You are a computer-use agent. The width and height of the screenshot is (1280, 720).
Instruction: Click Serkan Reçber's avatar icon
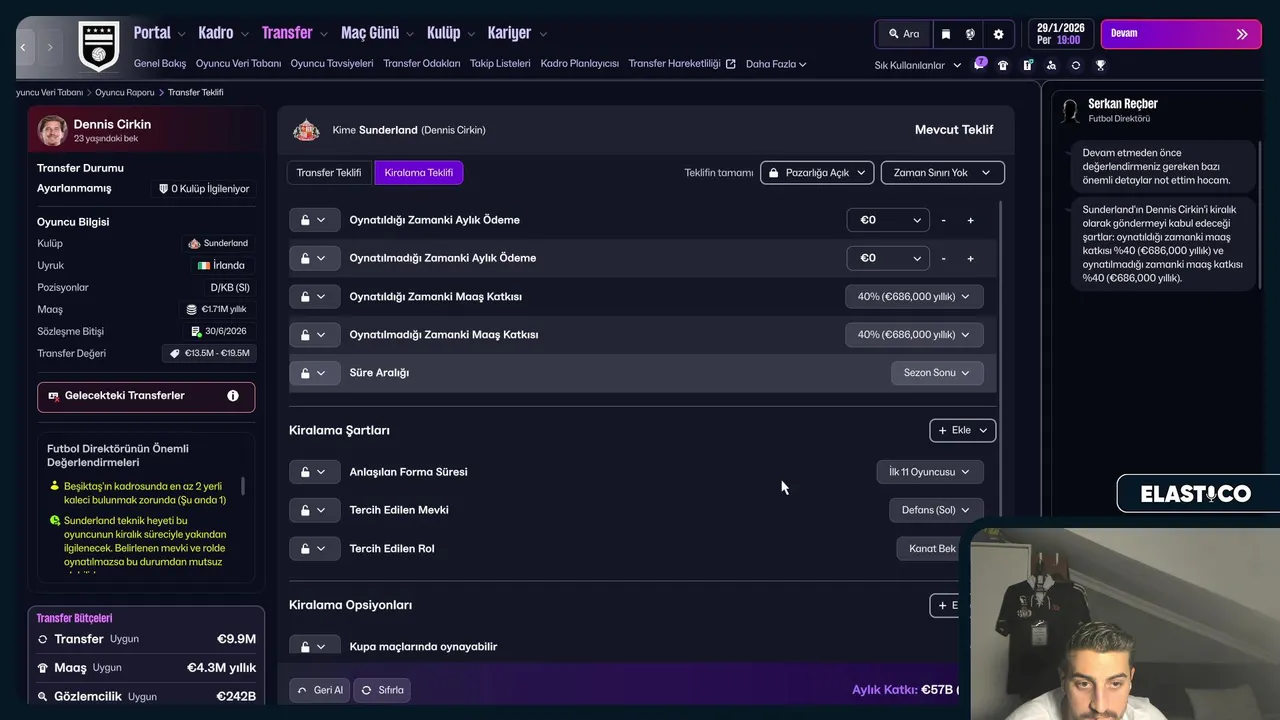(1070, 110)
